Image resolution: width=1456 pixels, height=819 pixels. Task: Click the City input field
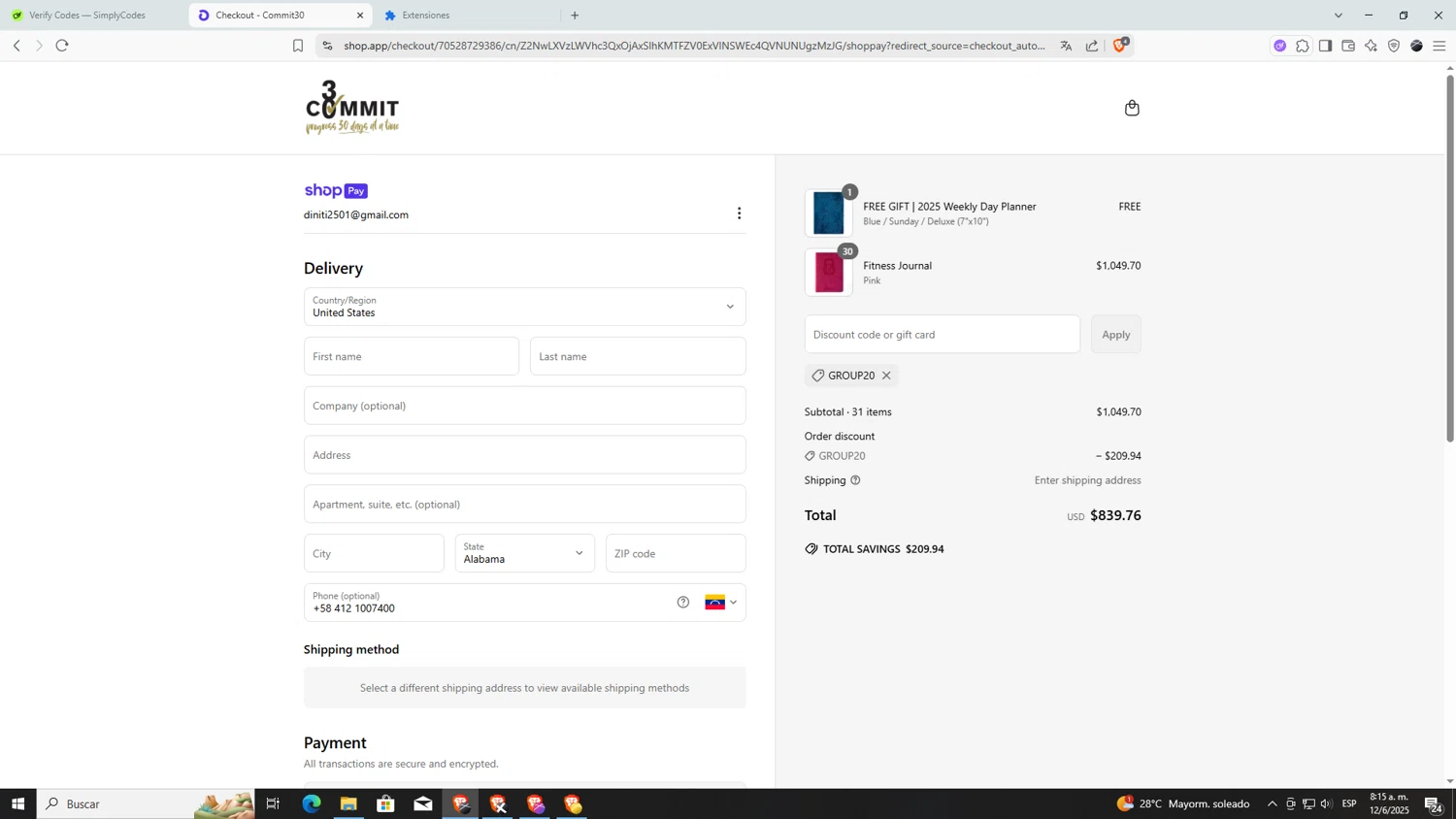pyautogui.click(x=374, y=553)
